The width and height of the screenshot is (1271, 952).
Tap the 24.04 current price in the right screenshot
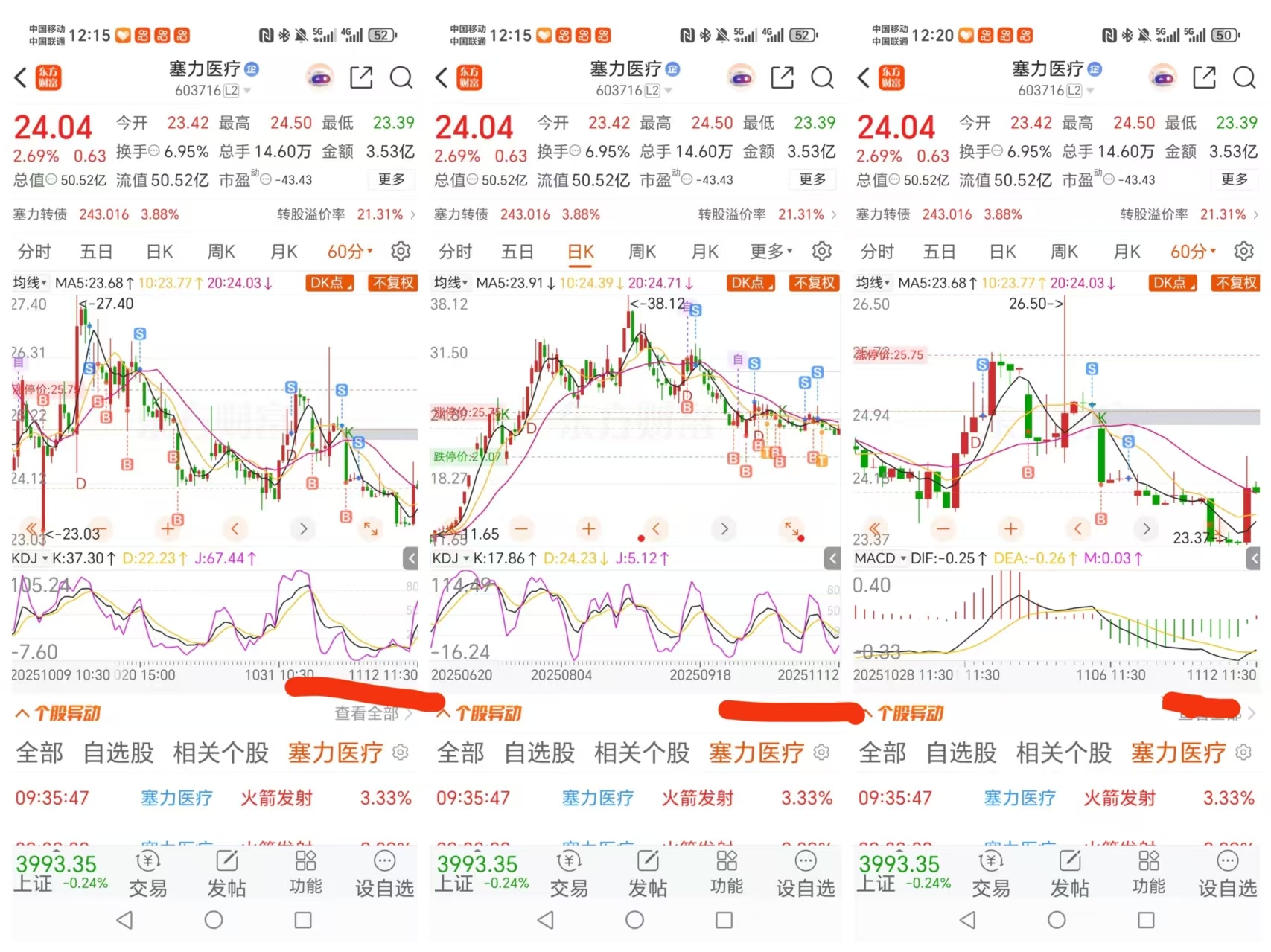896,127
